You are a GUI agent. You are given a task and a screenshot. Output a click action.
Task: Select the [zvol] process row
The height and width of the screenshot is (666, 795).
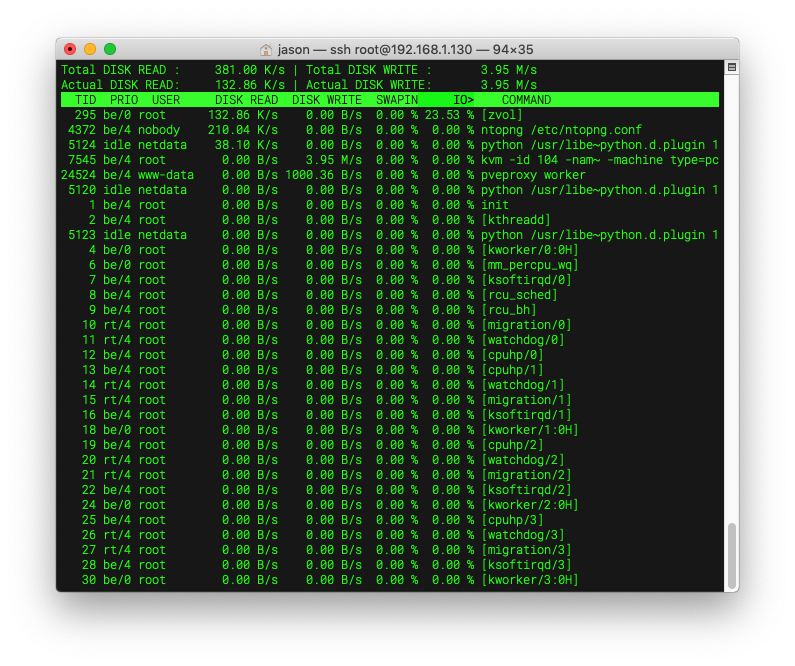[389, 115]
